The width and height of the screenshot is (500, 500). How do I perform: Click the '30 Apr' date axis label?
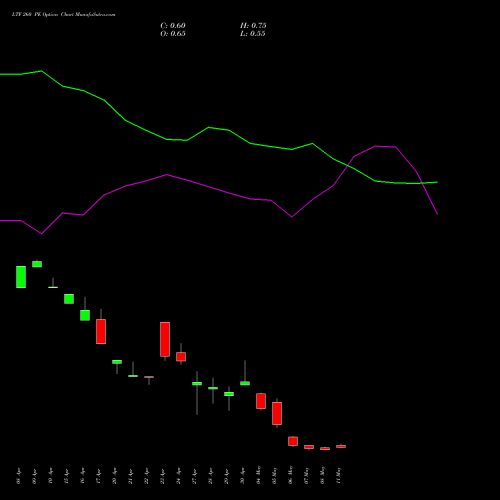click(242, 476)
